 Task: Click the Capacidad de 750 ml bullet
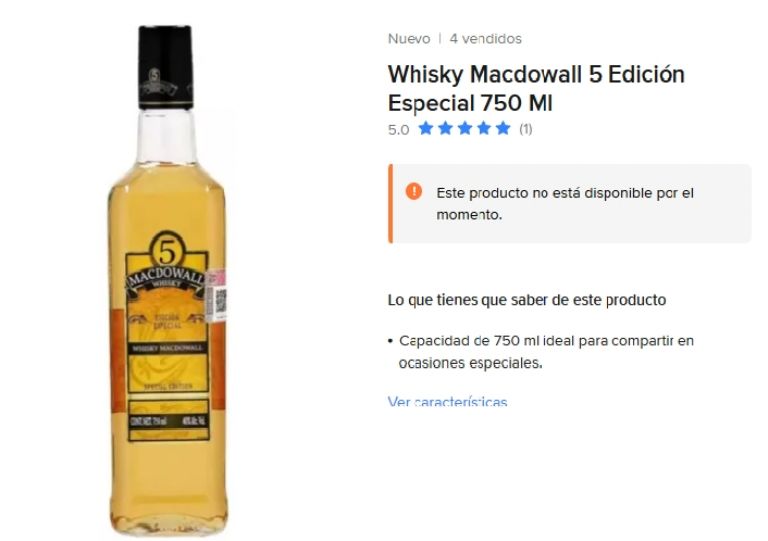546,352
